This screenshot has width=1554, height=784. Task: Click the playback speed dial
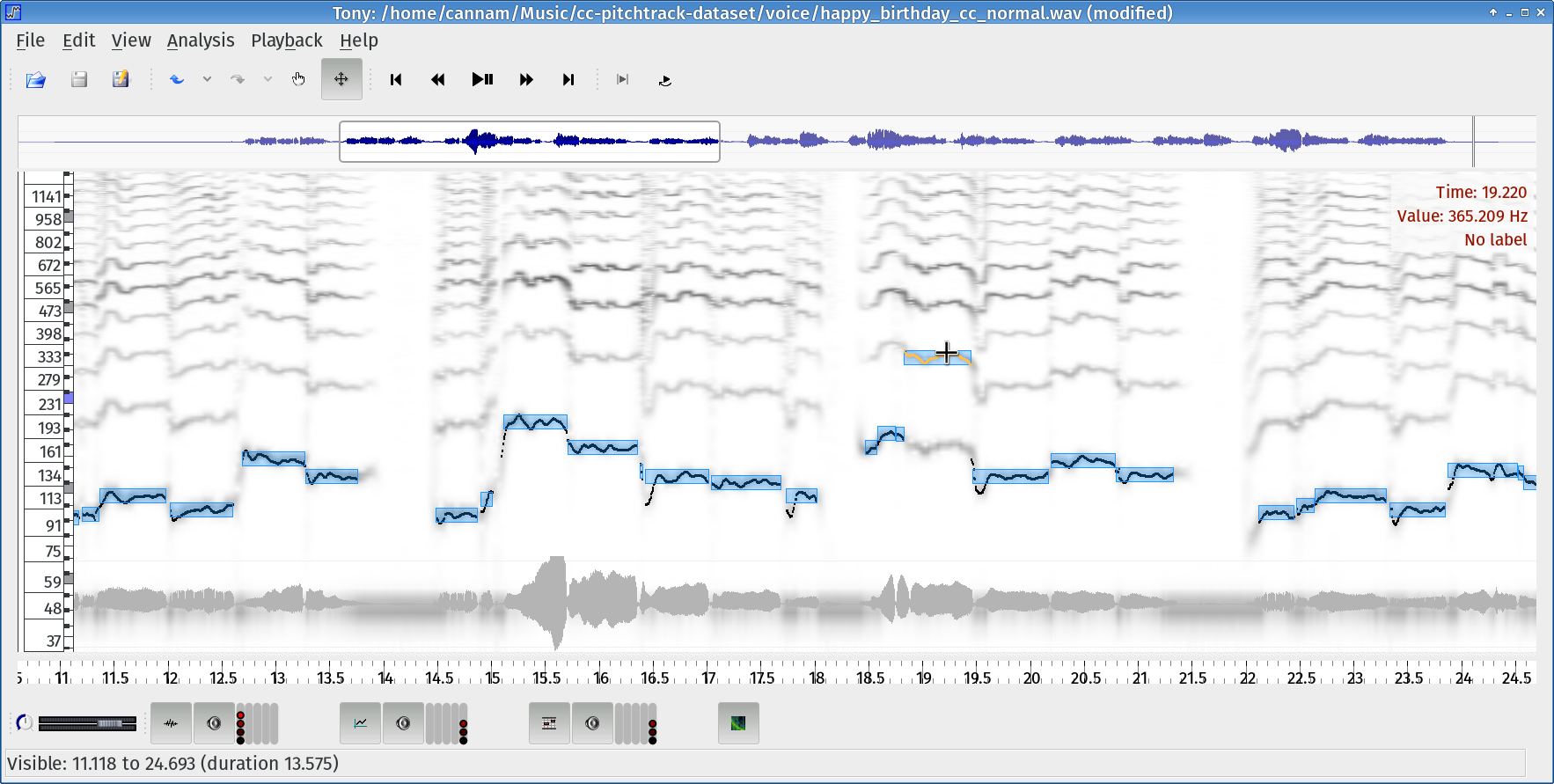point(25,723)
